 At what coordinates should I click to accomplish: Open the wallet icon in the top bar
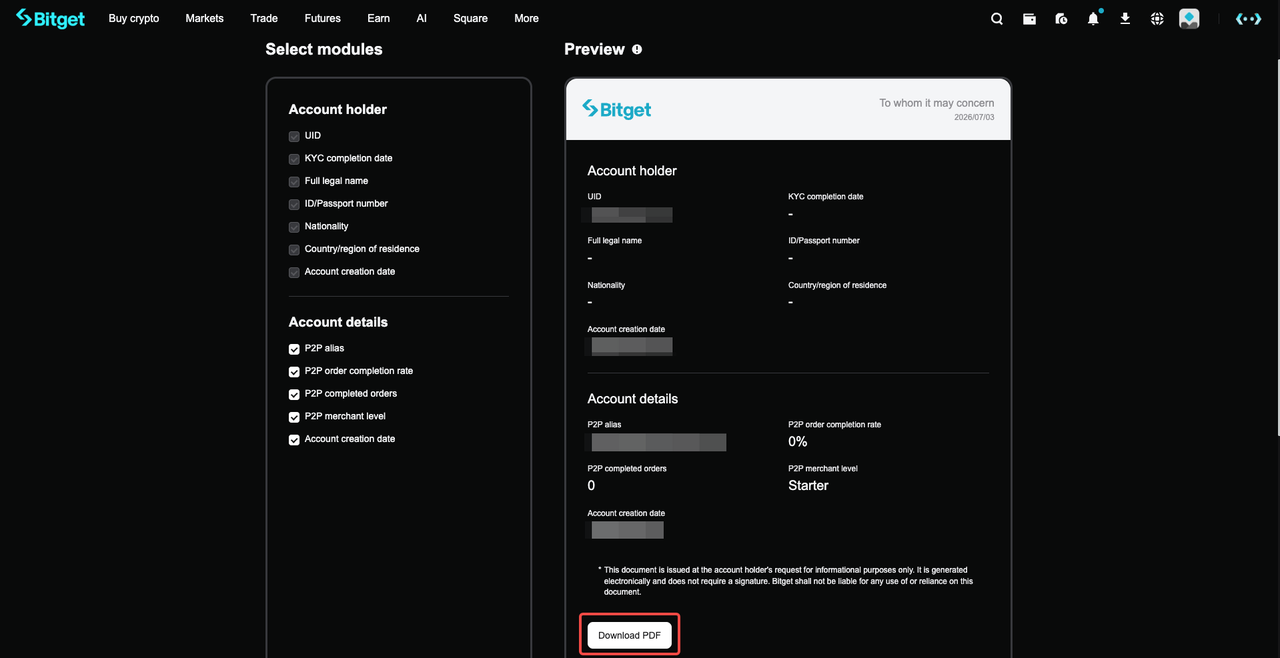click(1029, 18)
